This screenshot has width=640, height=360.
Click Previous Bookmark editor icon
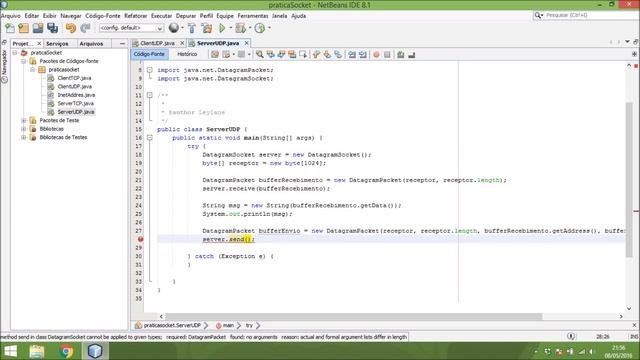tap(316, 54)
